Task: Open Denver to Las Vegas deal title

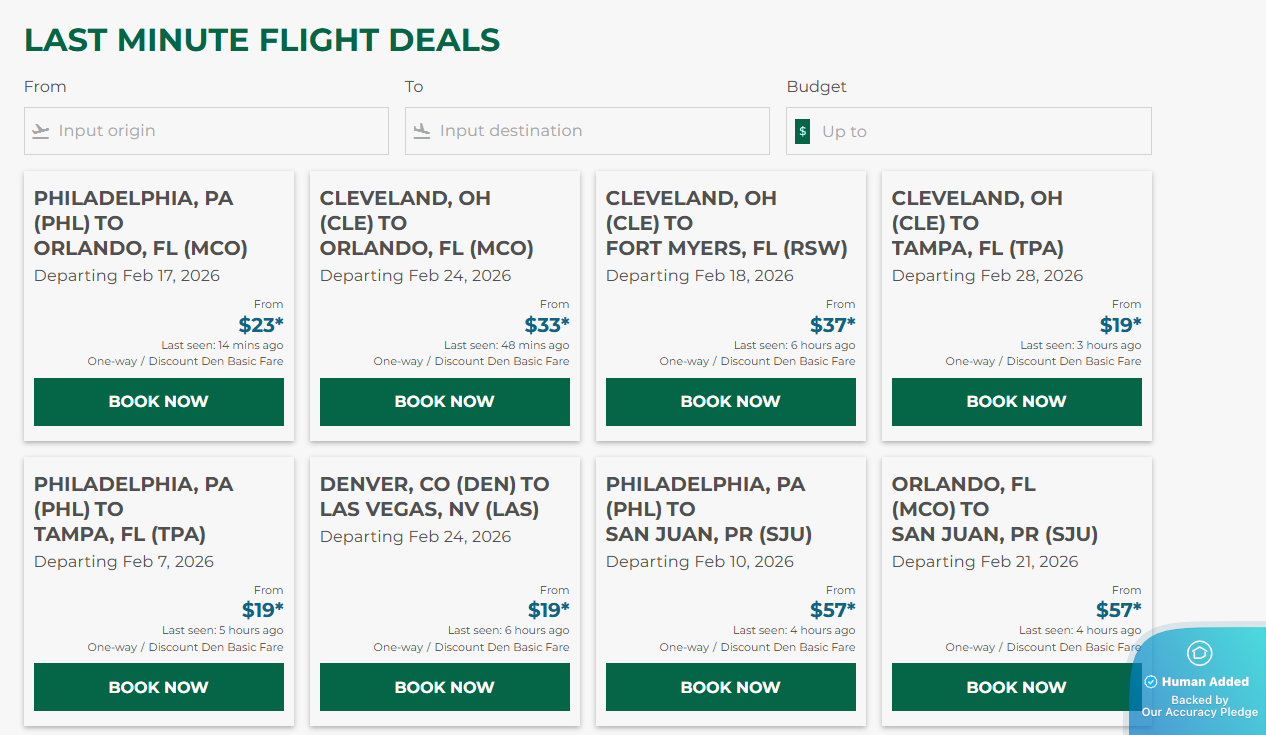Action: 434,497
